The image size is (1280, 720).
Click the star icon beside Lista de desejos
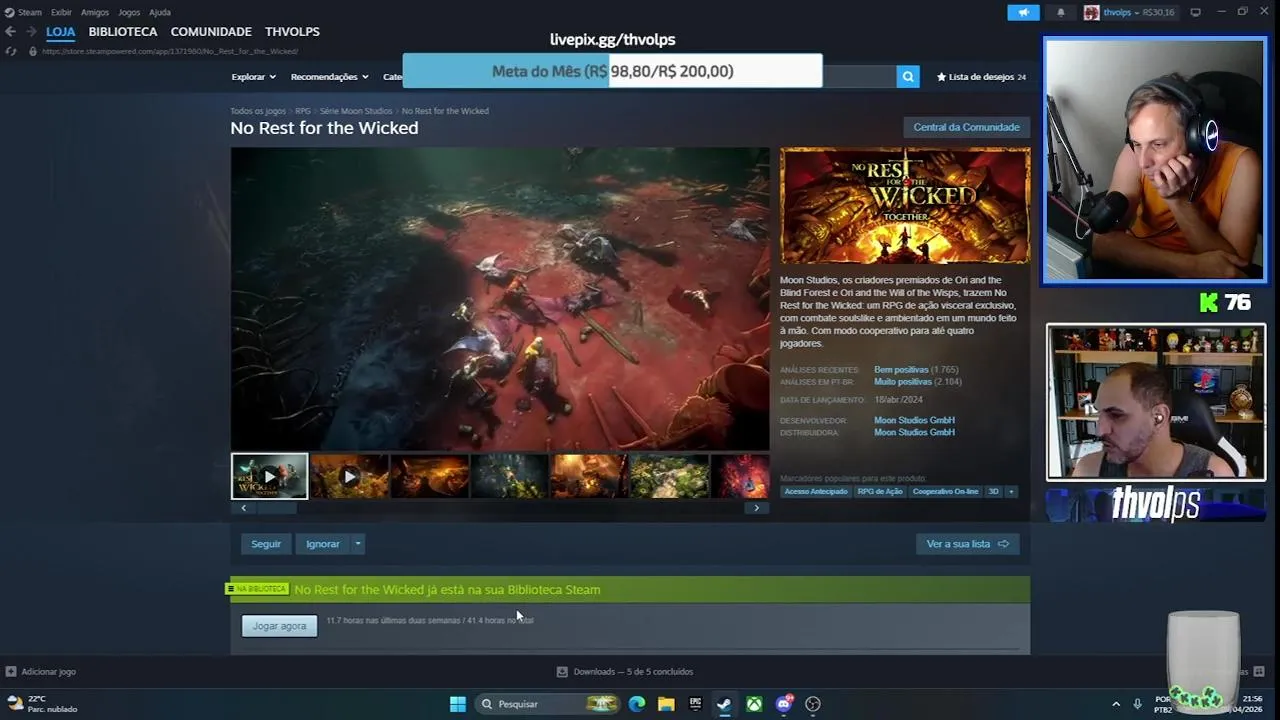(941, 77)
